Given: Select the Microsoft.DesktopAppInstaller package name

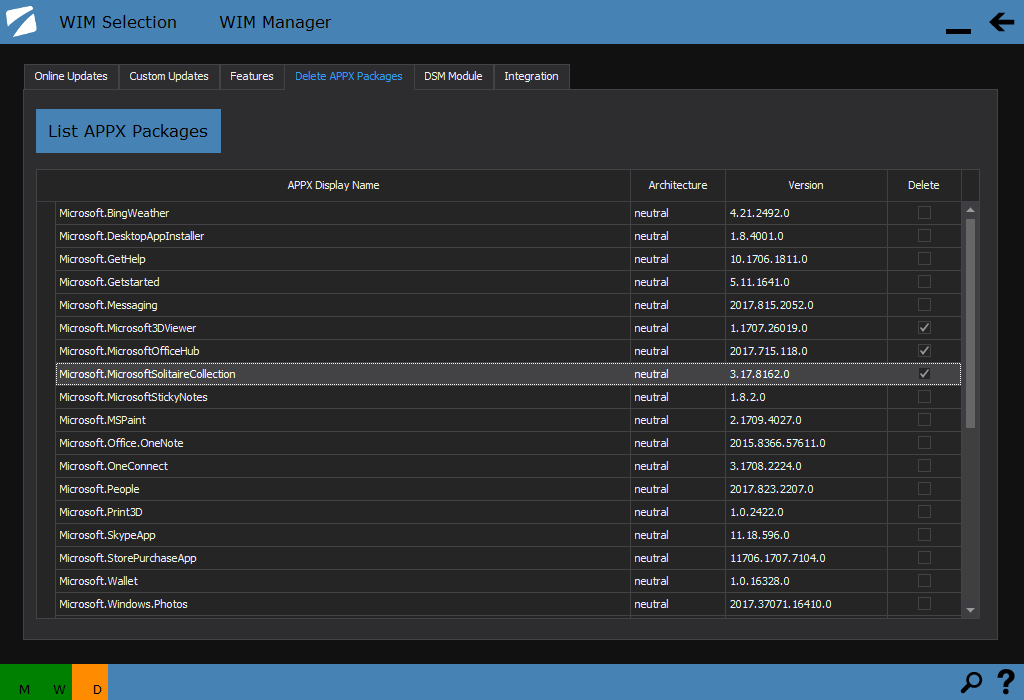Looking at the screenshot, I should pyautogui.click(x=131, y=236).
